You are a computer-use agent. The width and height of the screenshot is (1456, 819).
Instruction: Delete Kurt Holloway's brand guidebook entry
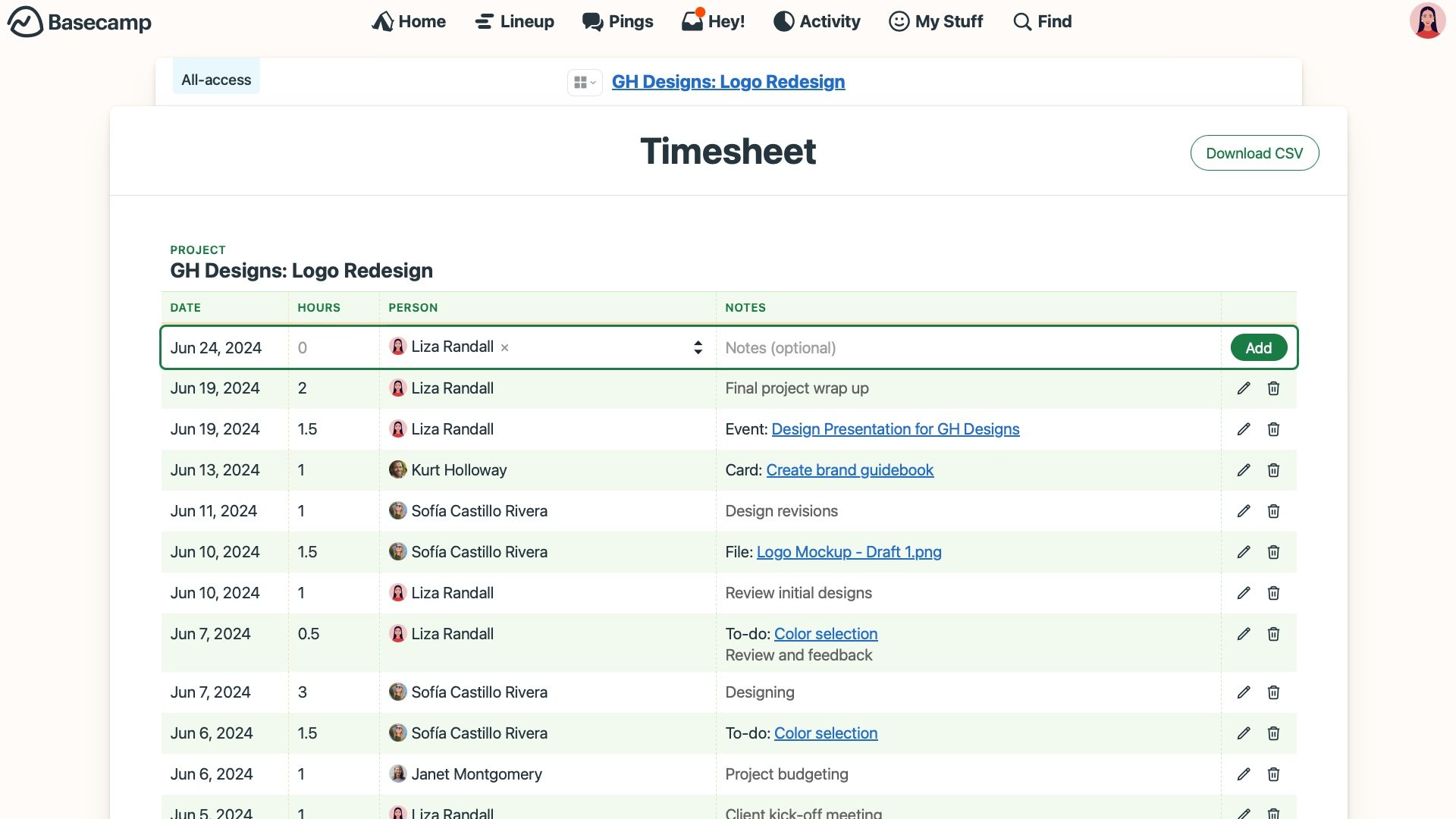tap(1273, 470)
